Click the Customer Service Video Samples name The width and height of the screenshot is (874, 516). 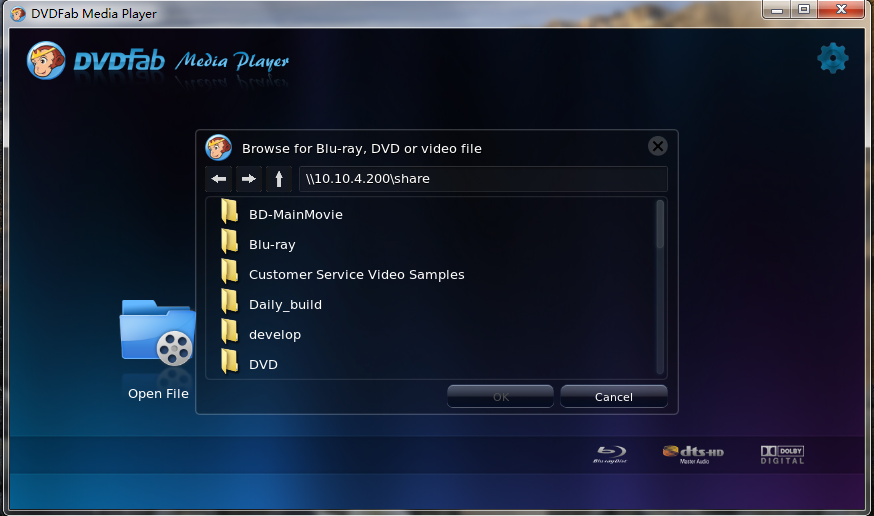[356, 275]
